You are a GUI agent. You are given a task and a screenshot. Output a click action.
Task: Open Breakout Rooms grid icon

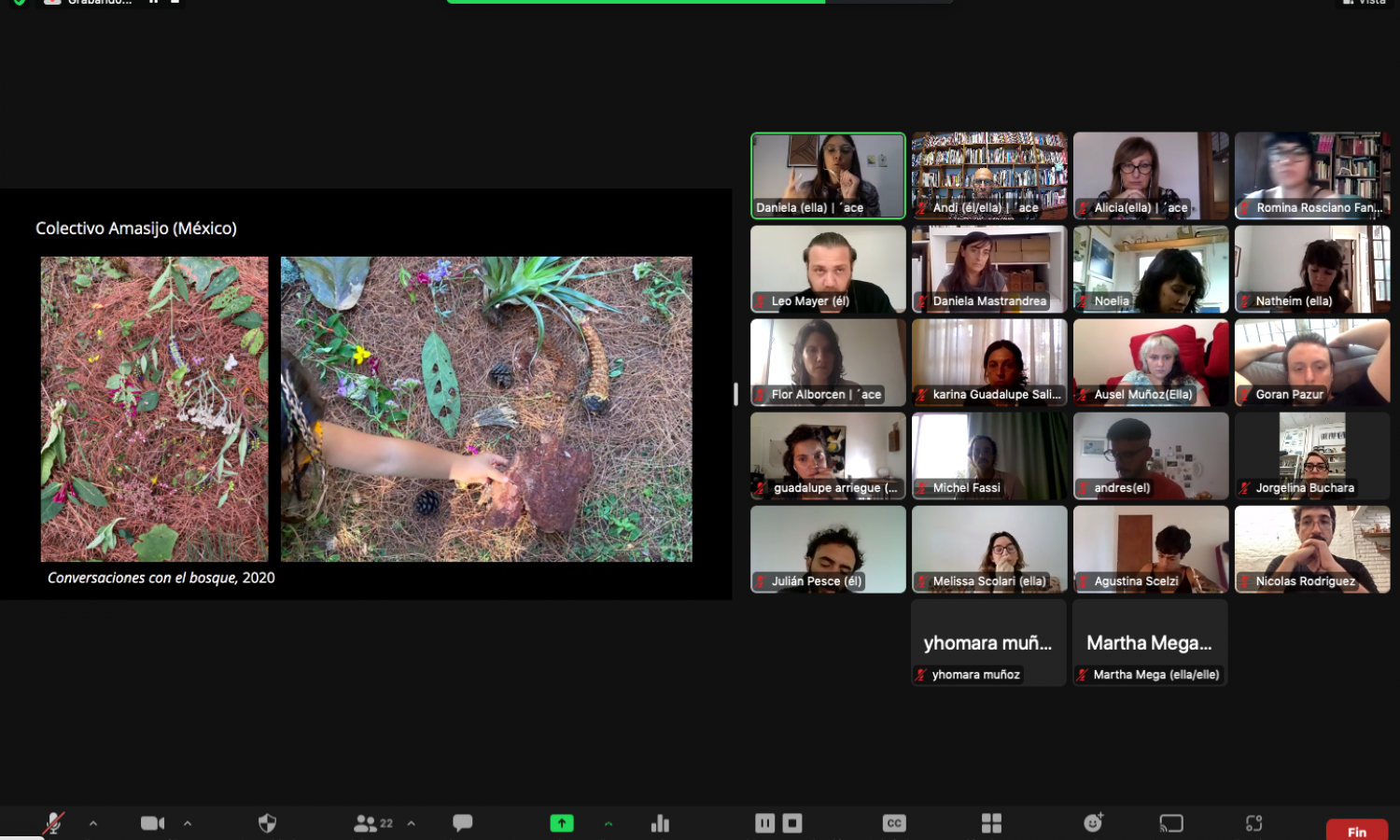tap(991, 823)
